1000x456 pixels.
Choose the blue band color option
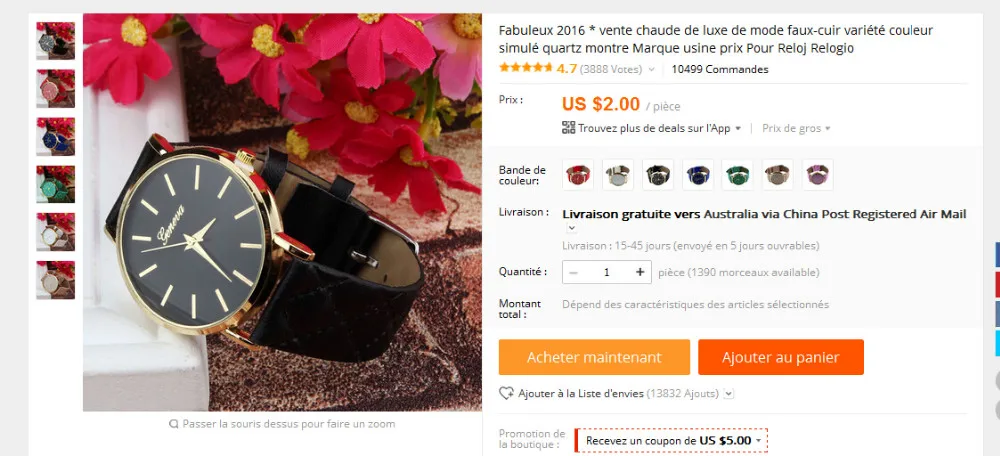(698, 175)
